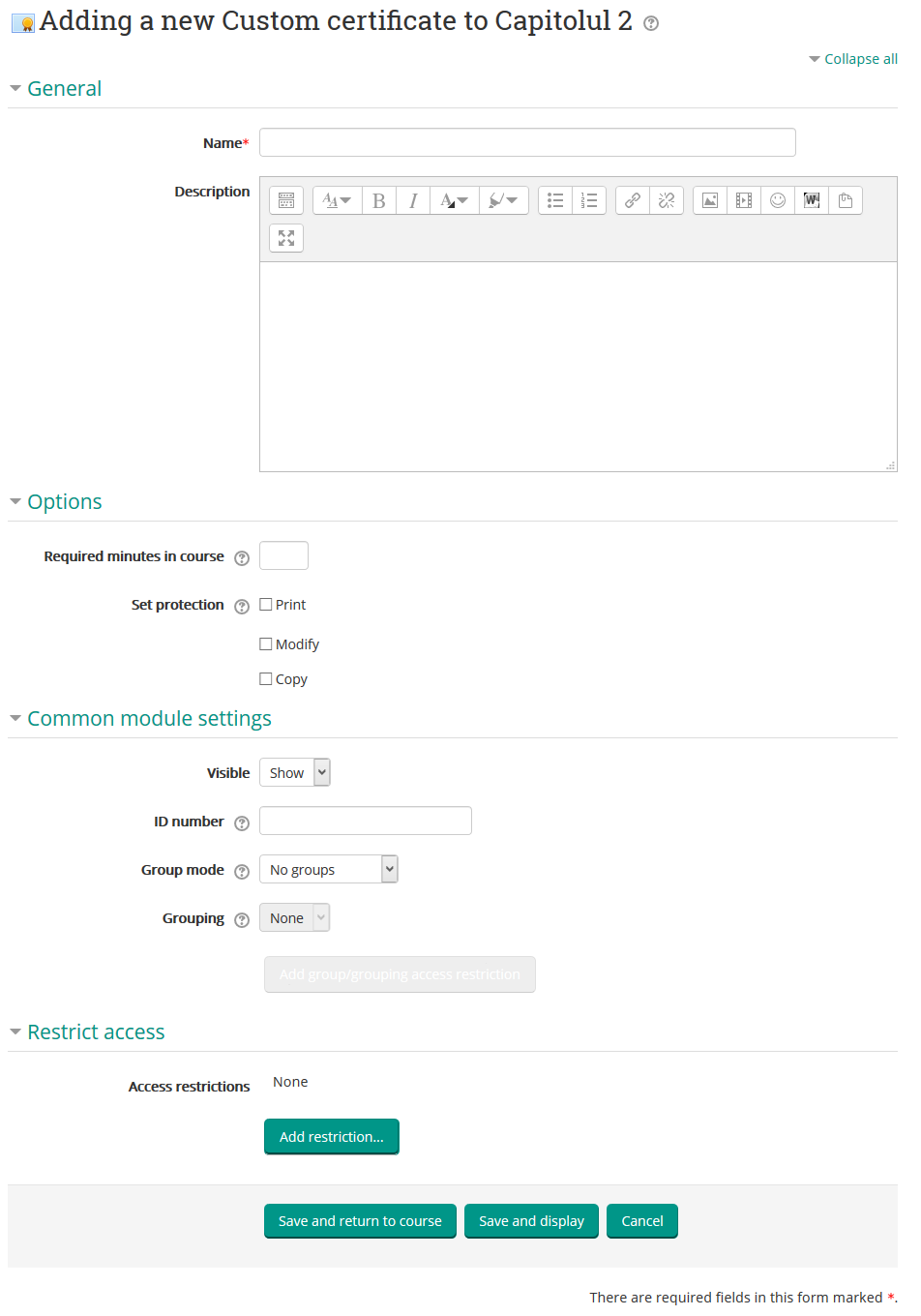Create a bulleted list in the description
The height and width of the screenshot is (1316, 921).
554,200
